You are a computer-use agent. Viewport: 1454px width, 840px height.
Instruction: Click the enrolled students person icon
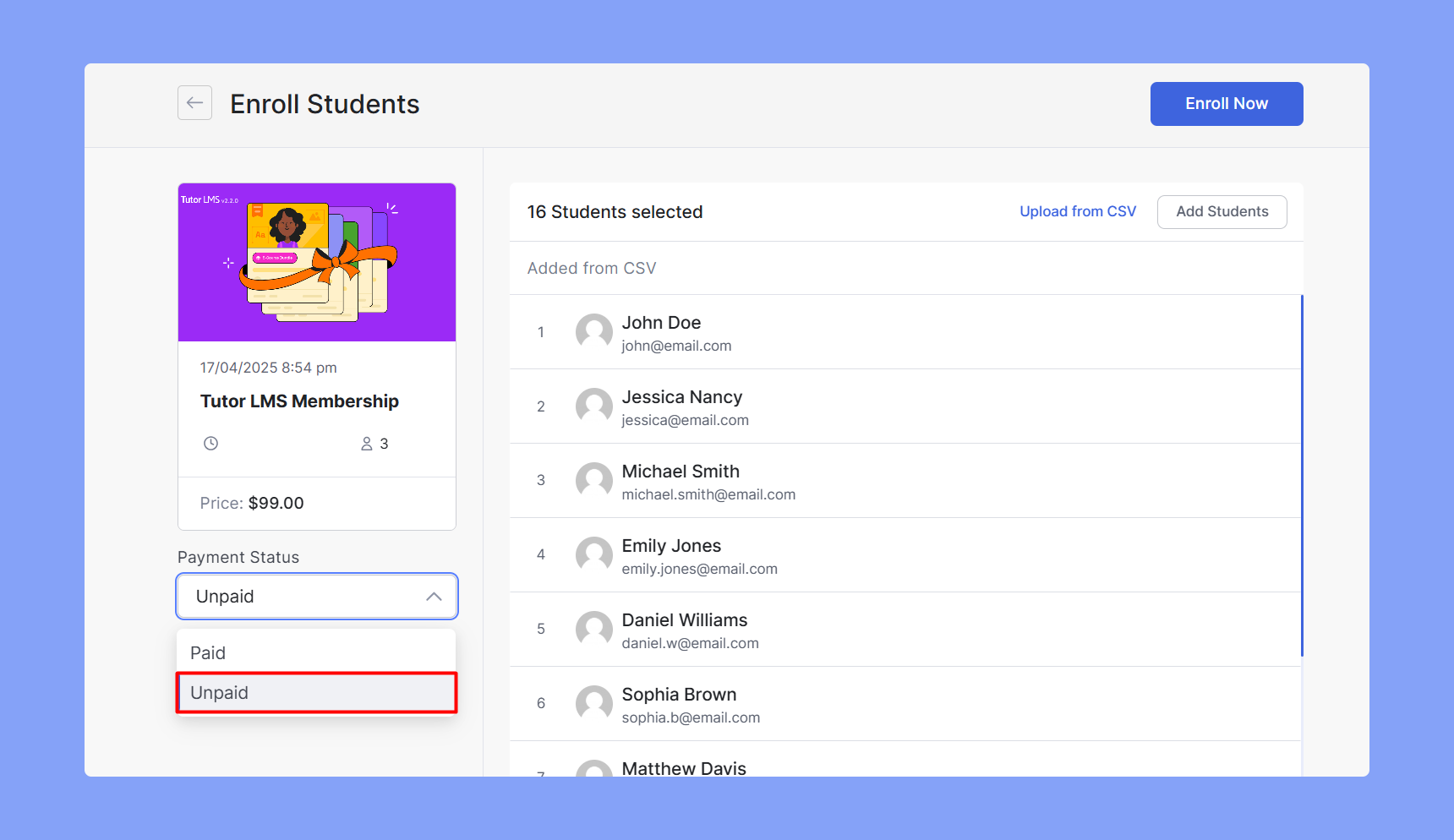[367, 444]
